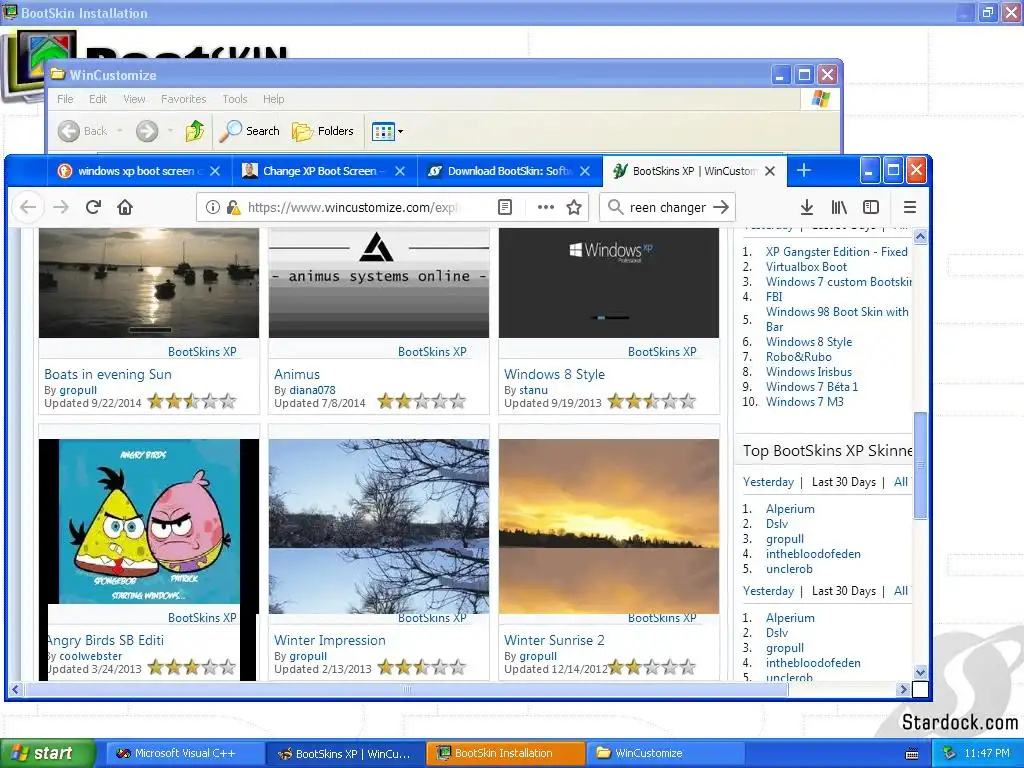
Task: Toggle Firefox sidebar icon
Action: point(871,208)
